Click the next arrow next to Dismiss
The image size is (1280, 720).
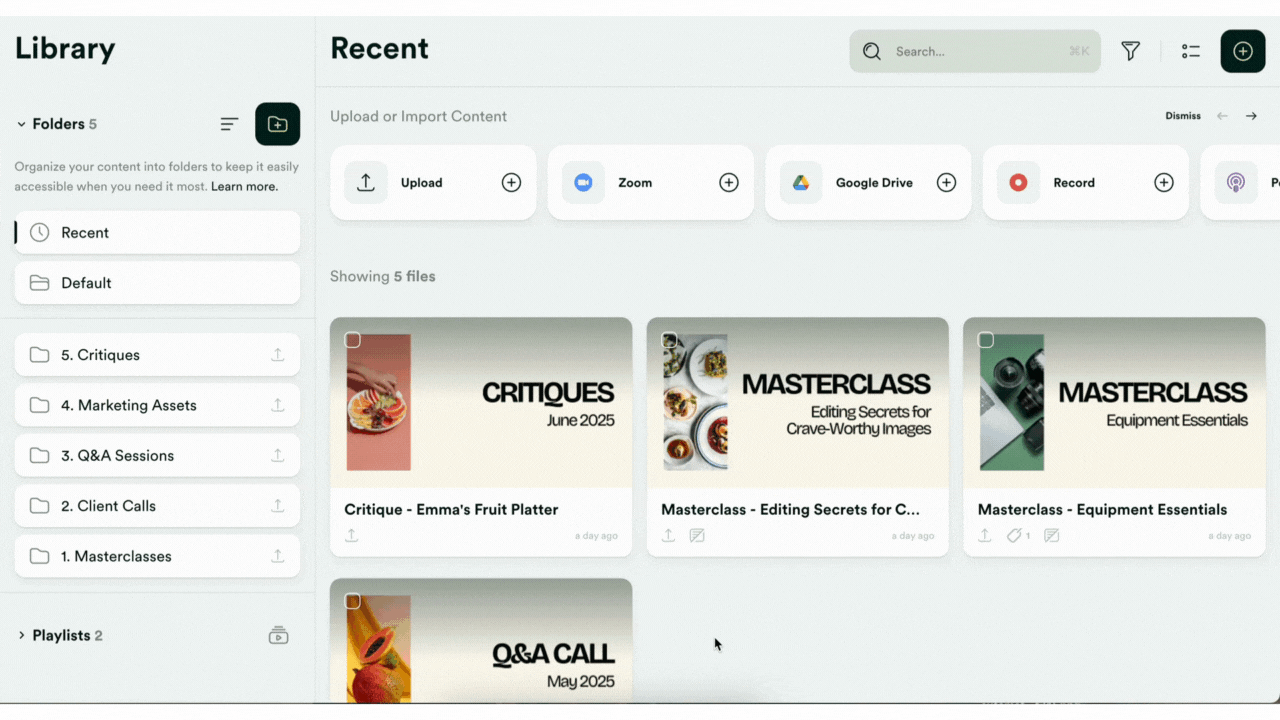[x=1251, y=116]
